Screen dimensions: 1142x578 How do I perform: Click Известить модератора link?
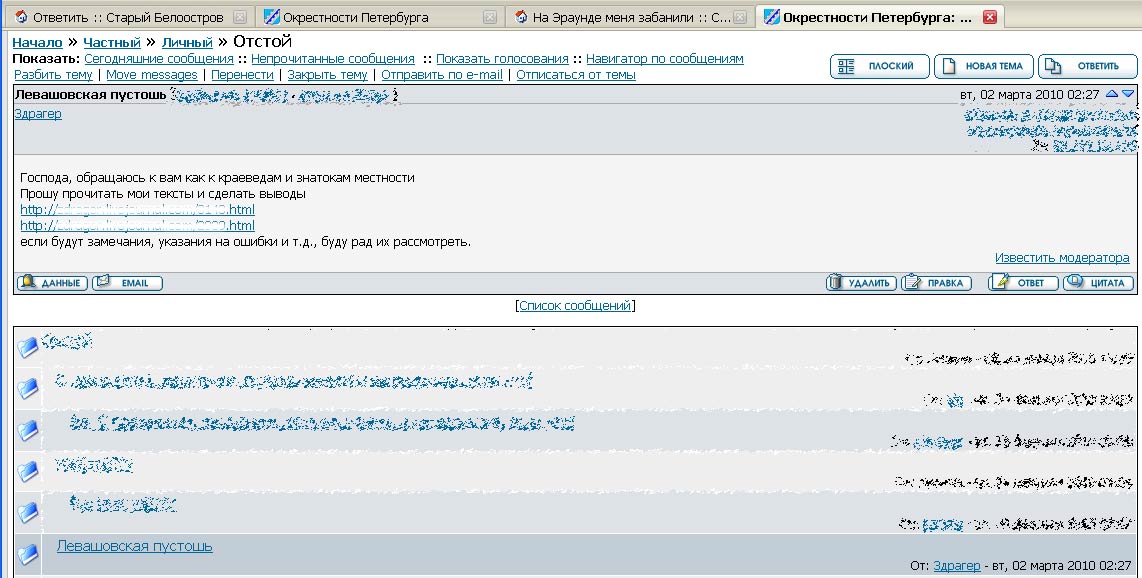pos(1061,258)
